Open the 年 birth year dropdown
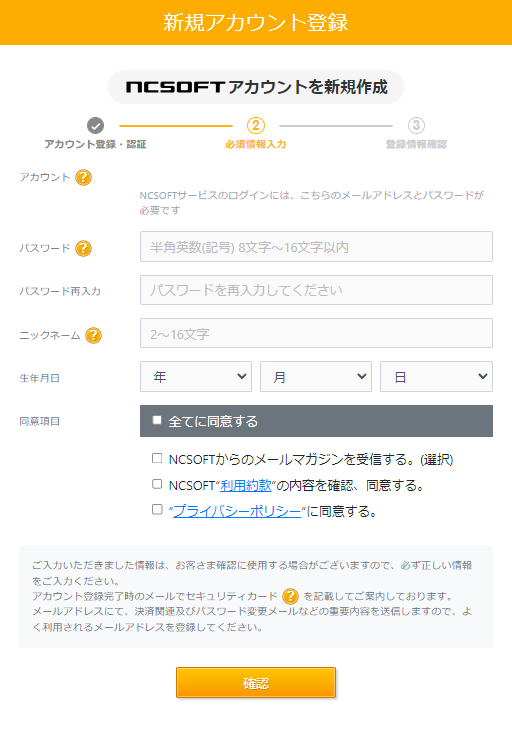 196,377
